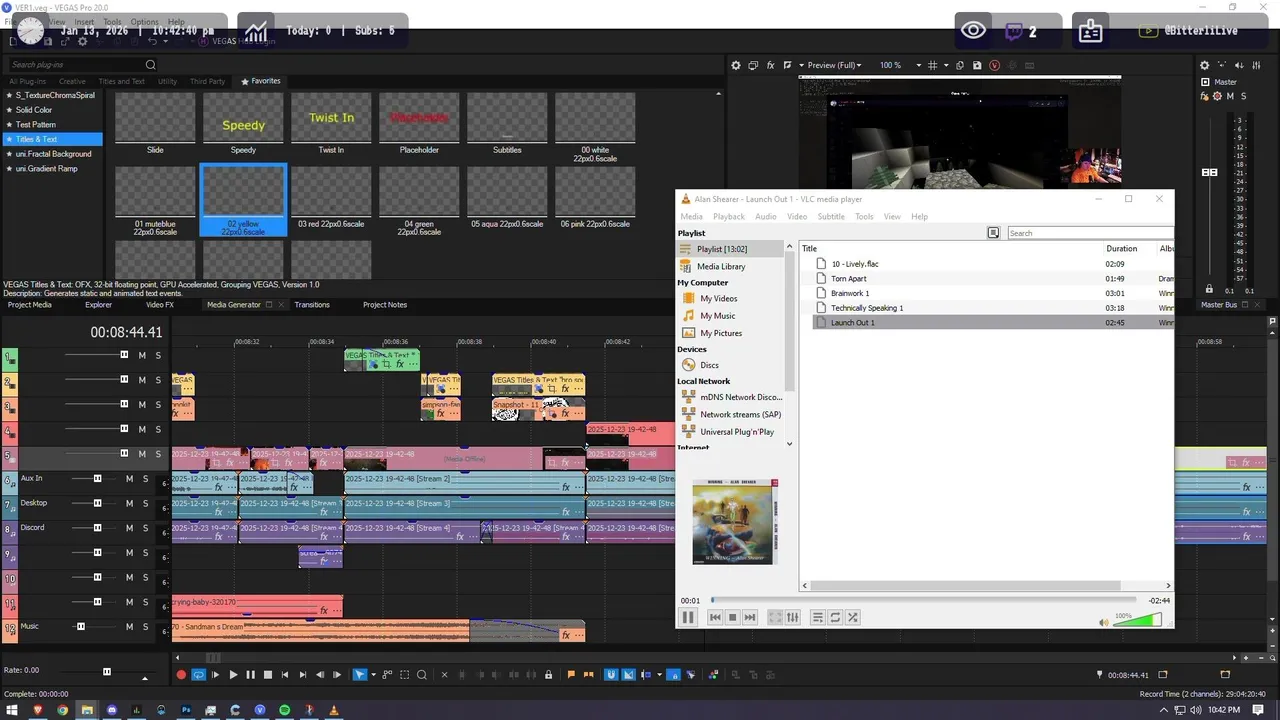Mute the Desktop audio track

129,503
